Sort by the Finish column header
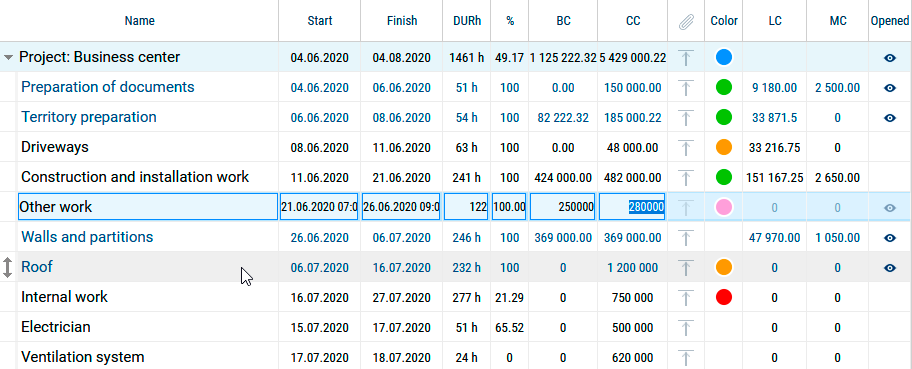 [x=402, y=21]
